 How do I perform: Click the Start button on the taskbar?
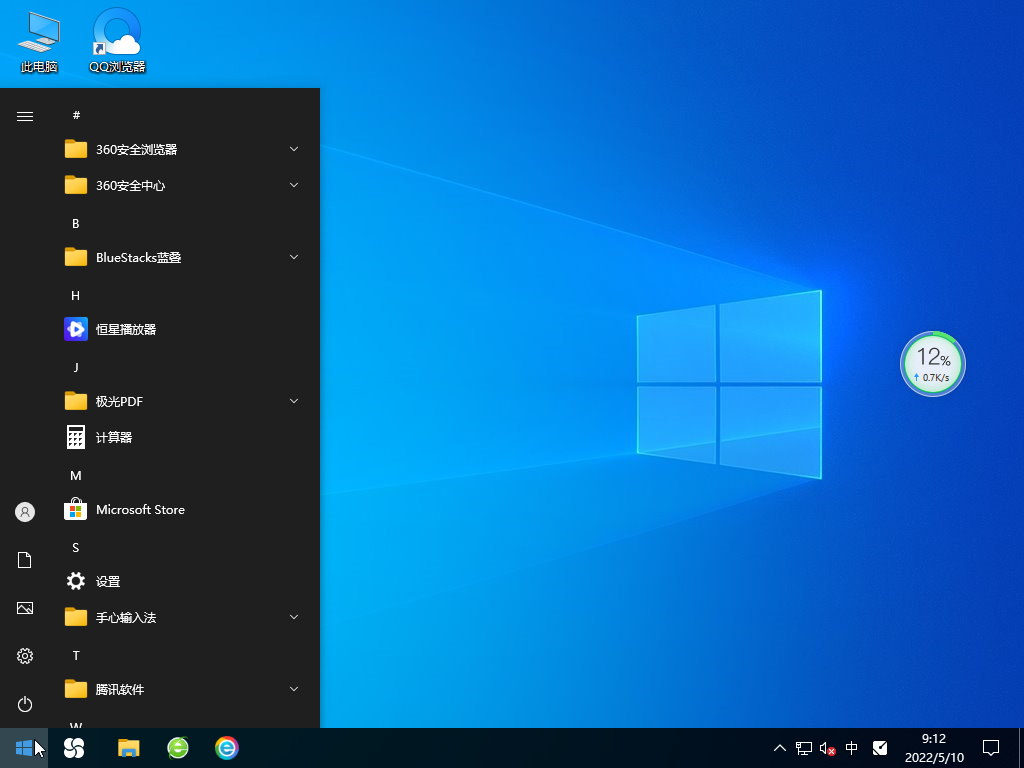pos(24,747)
